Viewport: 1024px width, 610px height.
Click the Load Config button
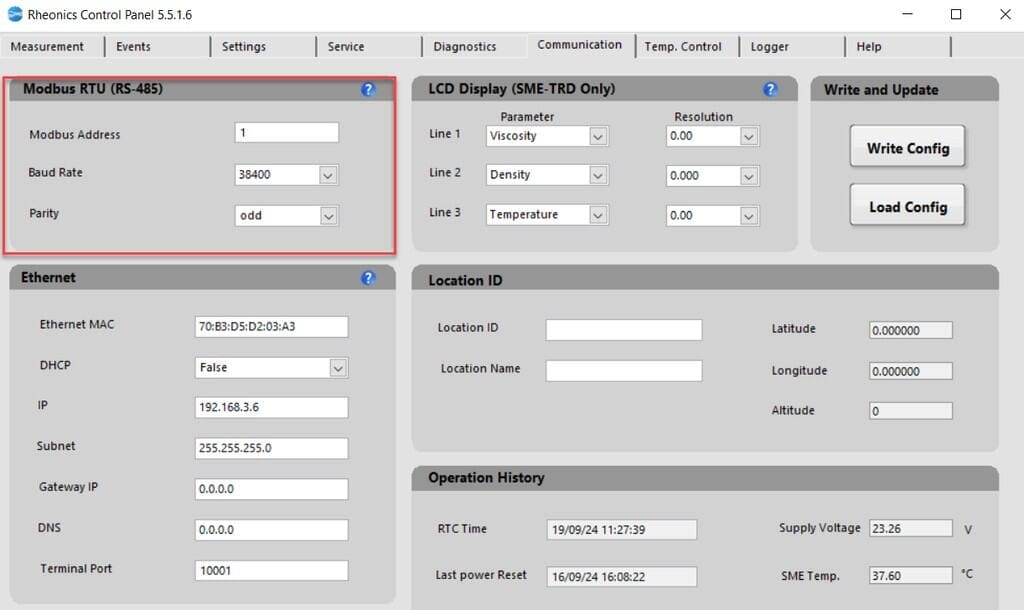tap(906, 205)
